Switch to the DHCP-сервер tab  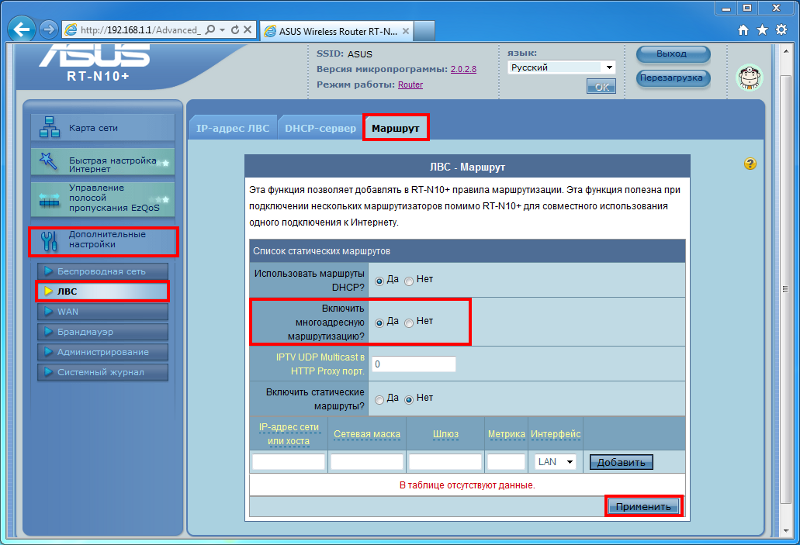pos(320,128)
